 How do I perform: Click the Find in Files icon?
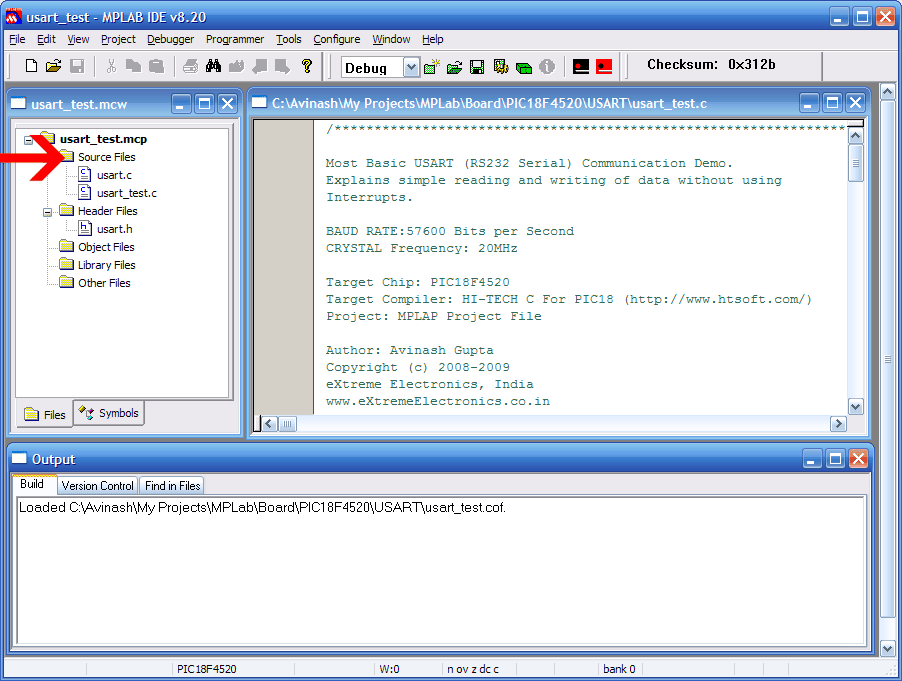coord(236,66)
